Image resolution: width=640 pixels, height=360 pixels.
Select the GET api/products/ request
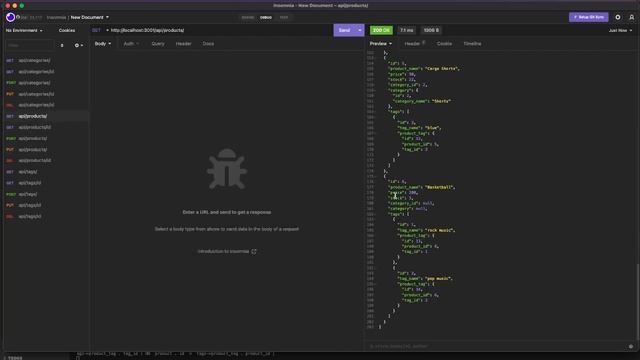[x=46, y=116]
